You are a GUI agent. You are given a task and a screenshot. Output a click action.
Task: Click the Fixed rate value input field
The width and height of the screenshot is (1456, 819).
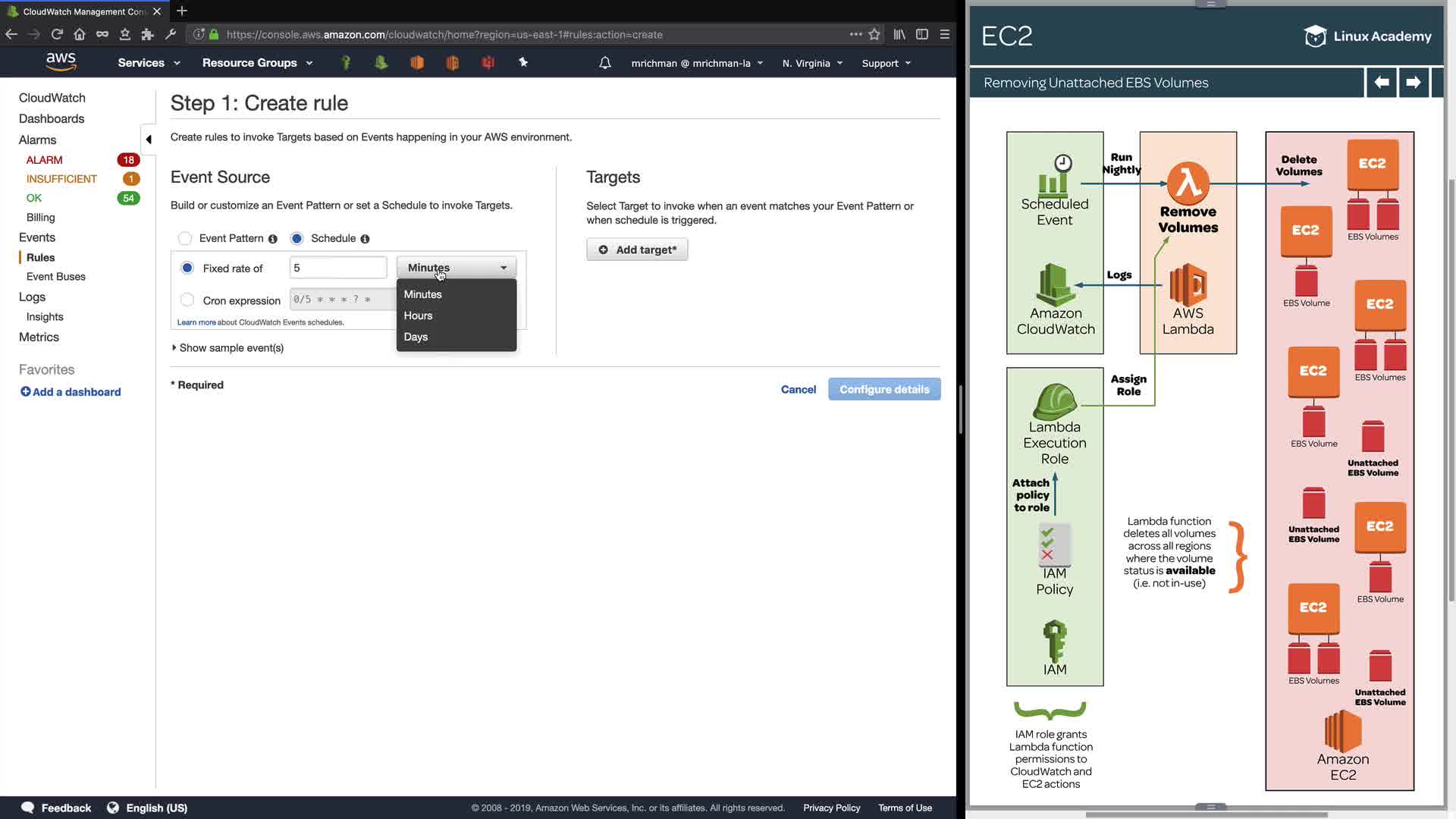338,268
